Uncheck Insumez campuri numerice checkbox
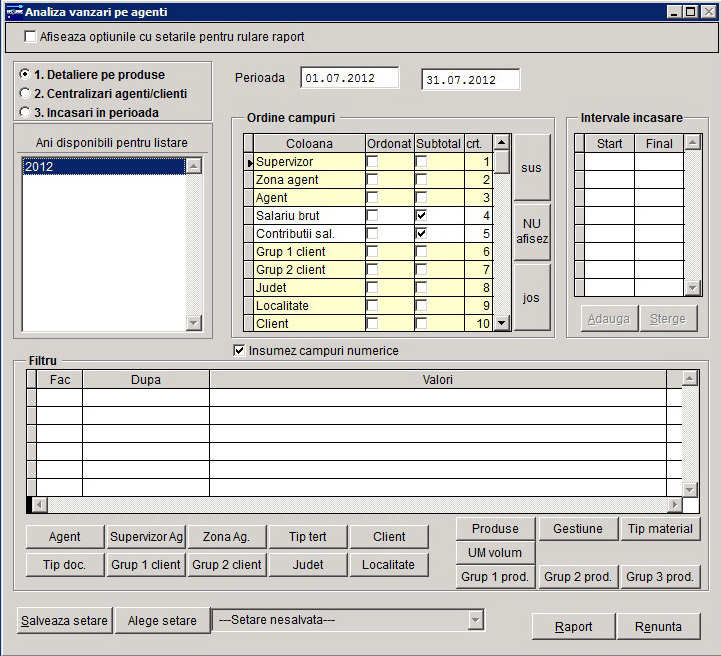The width and height of the screenshot is (721, 656). tap(239, 350)
